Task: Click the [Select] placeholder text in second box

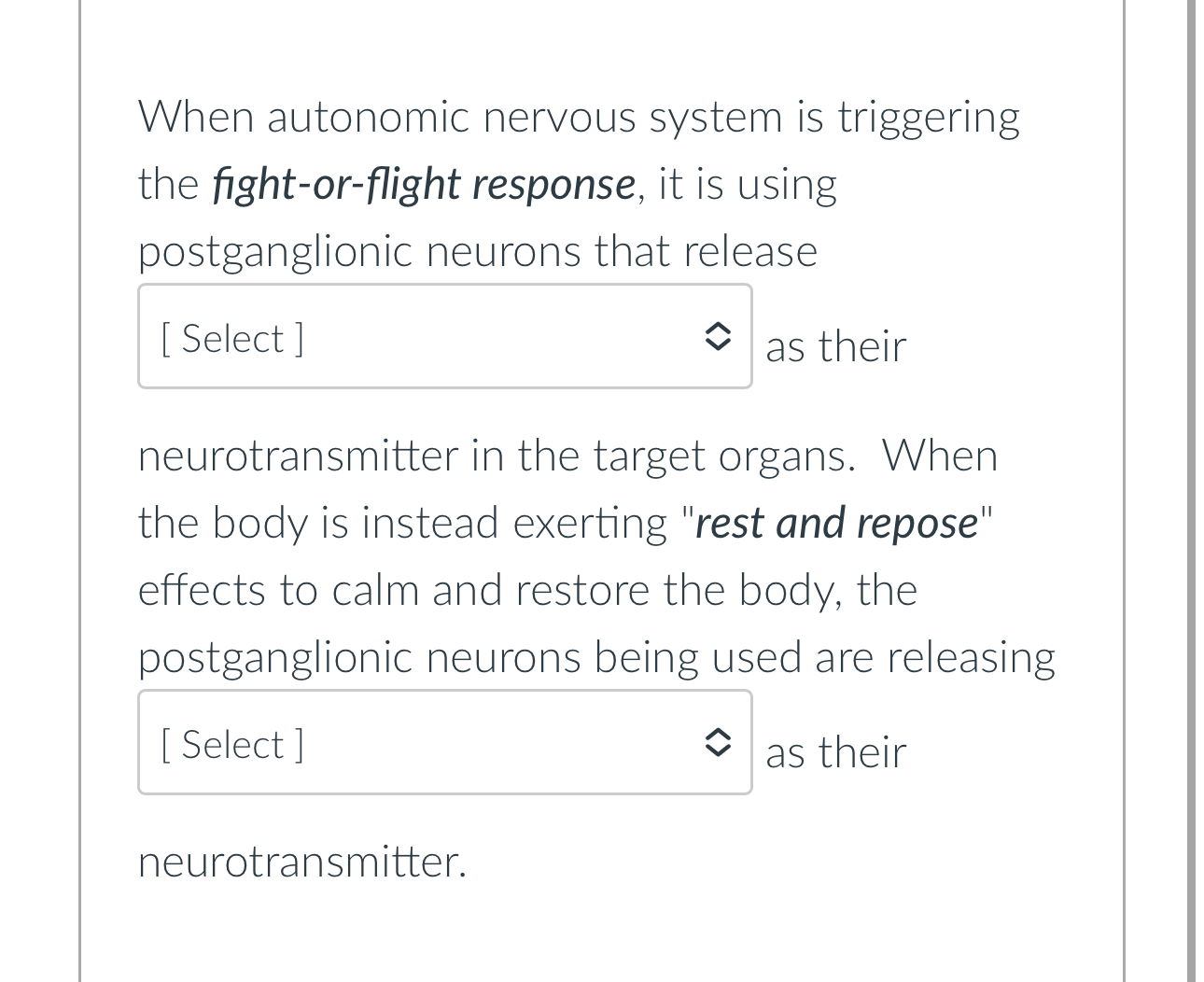Action: 231,744
